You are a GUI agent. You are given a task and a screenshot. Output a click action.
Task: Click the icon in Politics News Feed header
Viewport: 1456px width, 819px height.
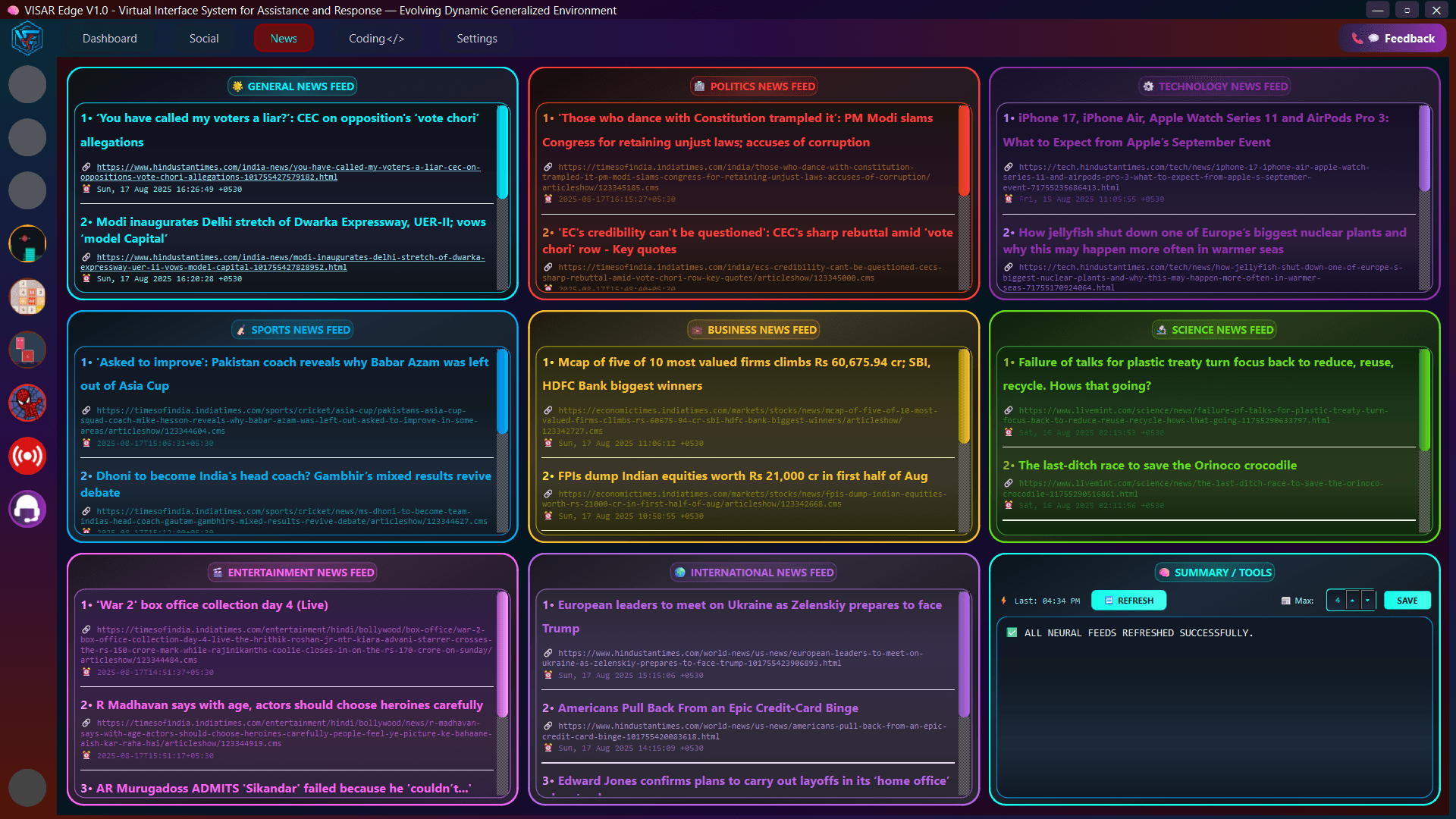(700, 86)
